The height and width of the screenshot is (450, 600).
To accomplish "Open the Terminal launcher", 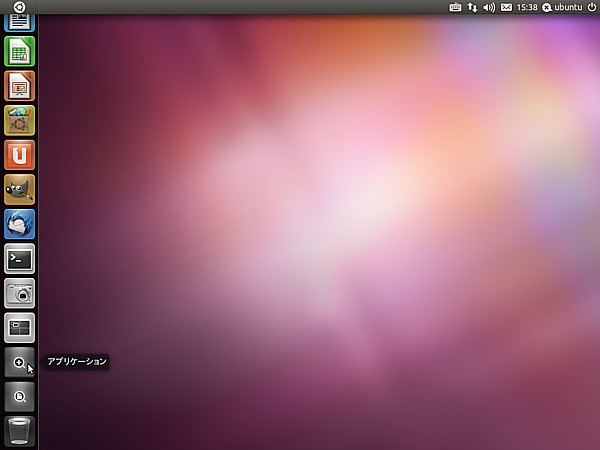I will 20,259.
